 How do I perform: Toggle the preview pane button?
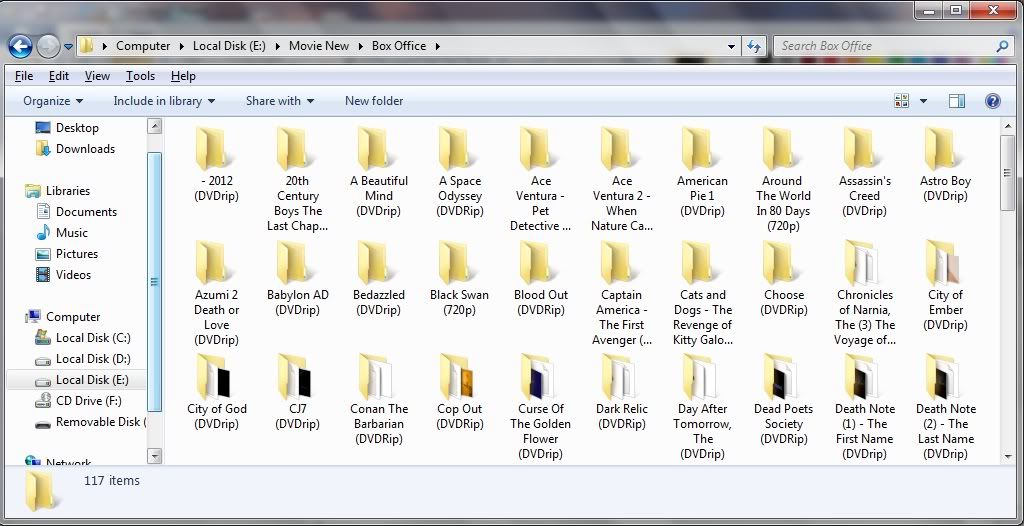957,101
